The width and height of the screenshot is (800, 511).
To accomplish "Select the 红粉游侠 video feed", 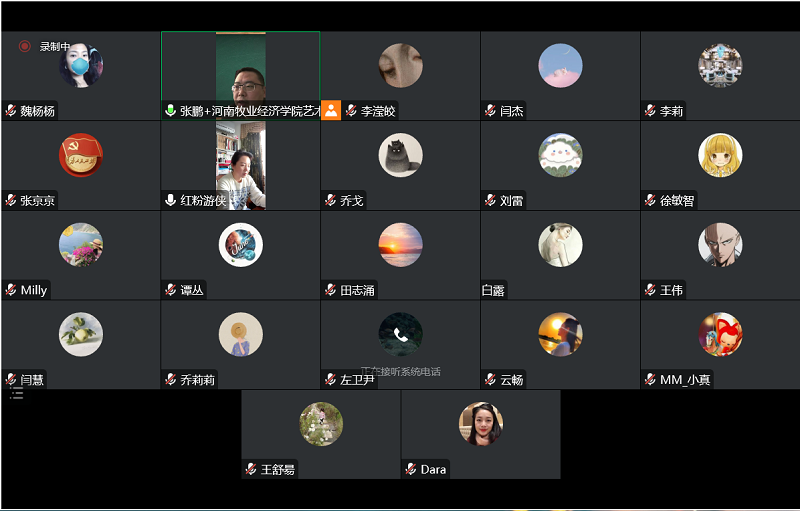I will click(x=240, y=165).
